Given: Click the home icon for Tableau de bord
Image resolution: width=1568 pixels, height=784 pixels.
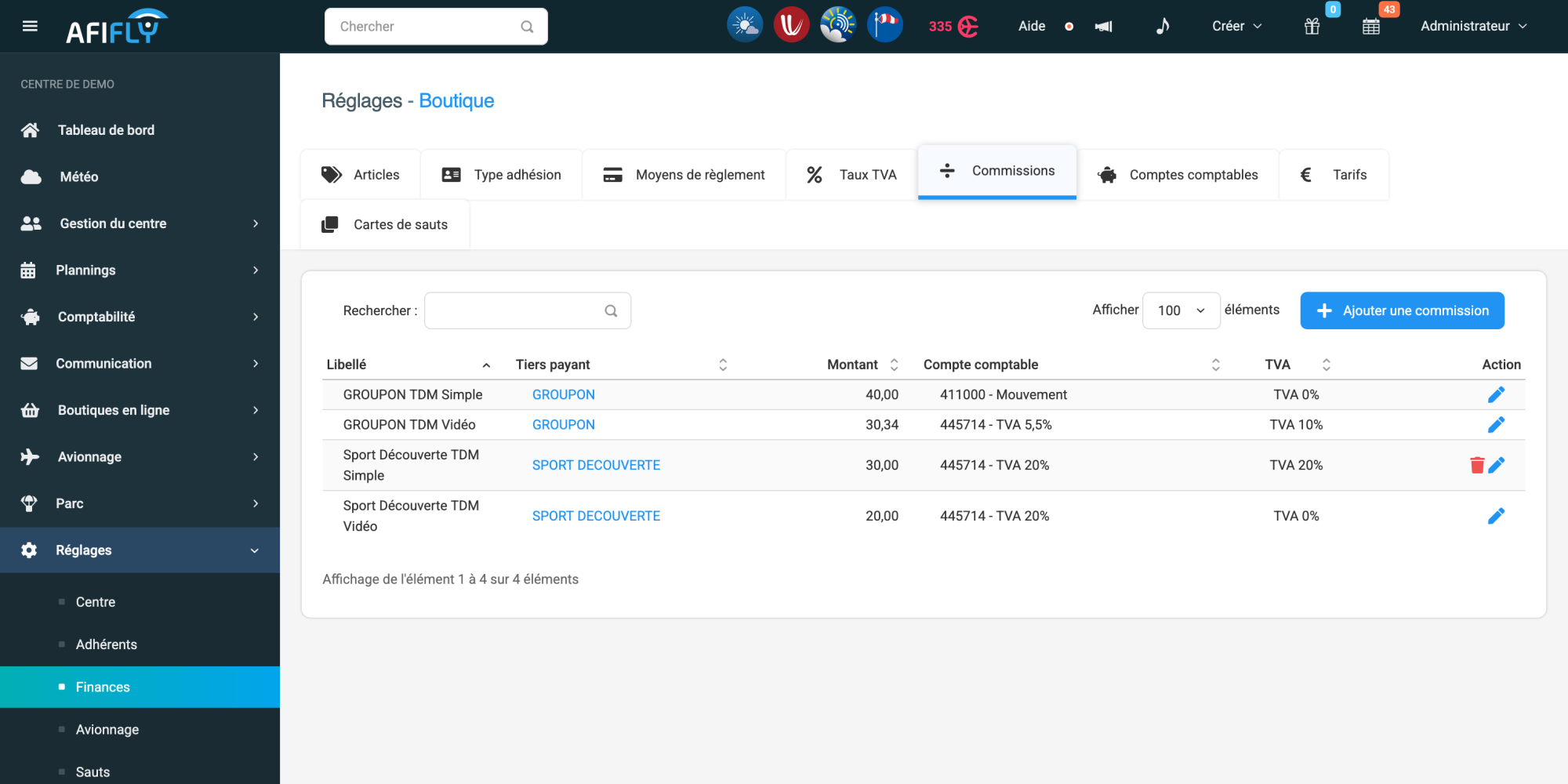Looking at the screenshot, I should pyautogui.click(x=30, y=130).
